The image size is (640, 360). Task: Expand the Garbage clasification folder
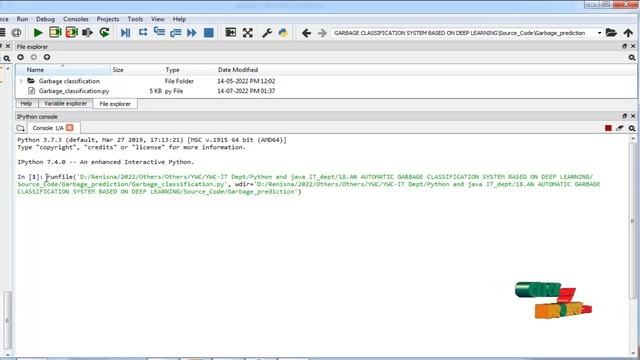coord(21,81)
